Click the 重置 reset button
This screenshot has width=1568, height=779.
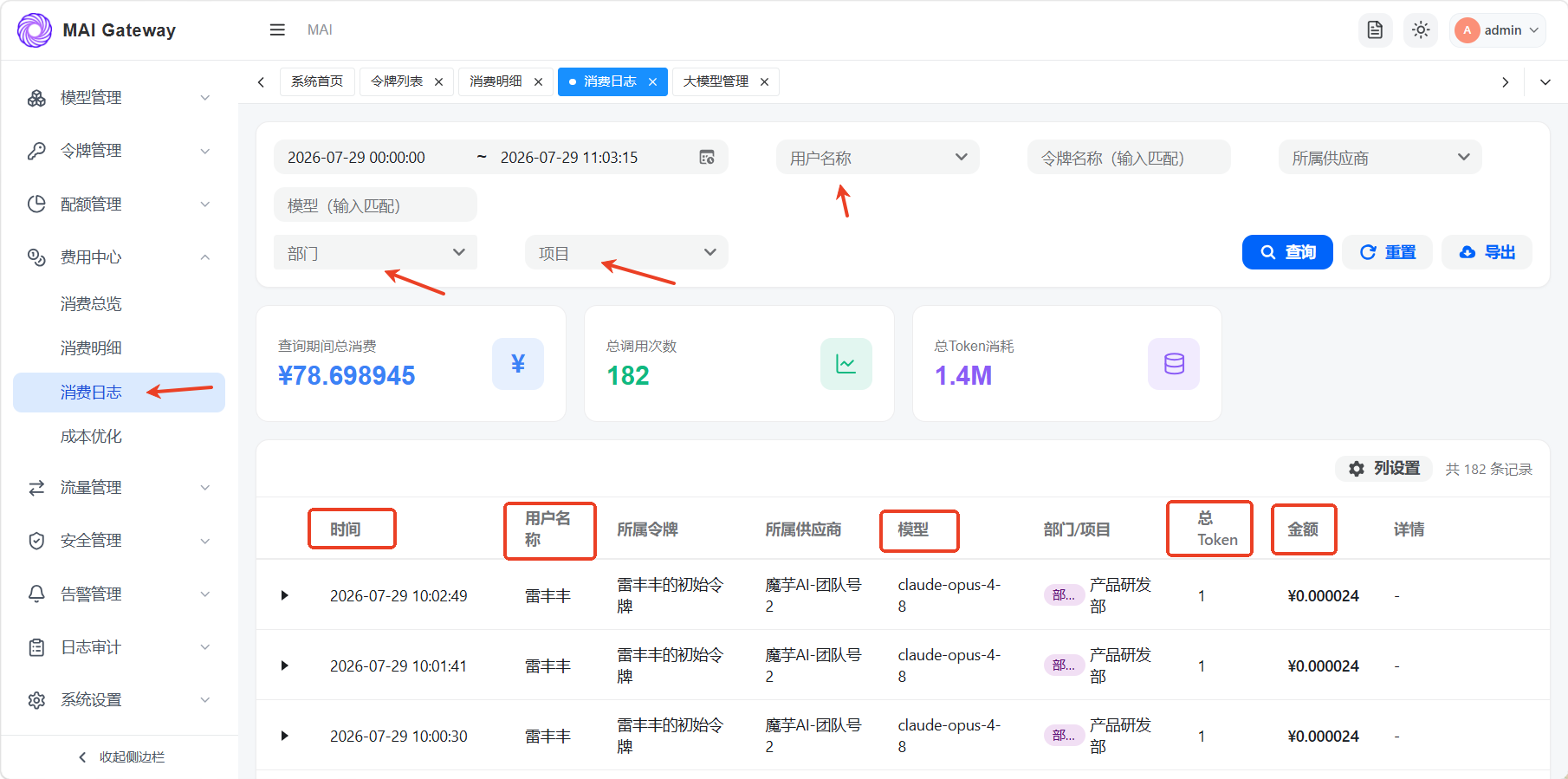1387,252
